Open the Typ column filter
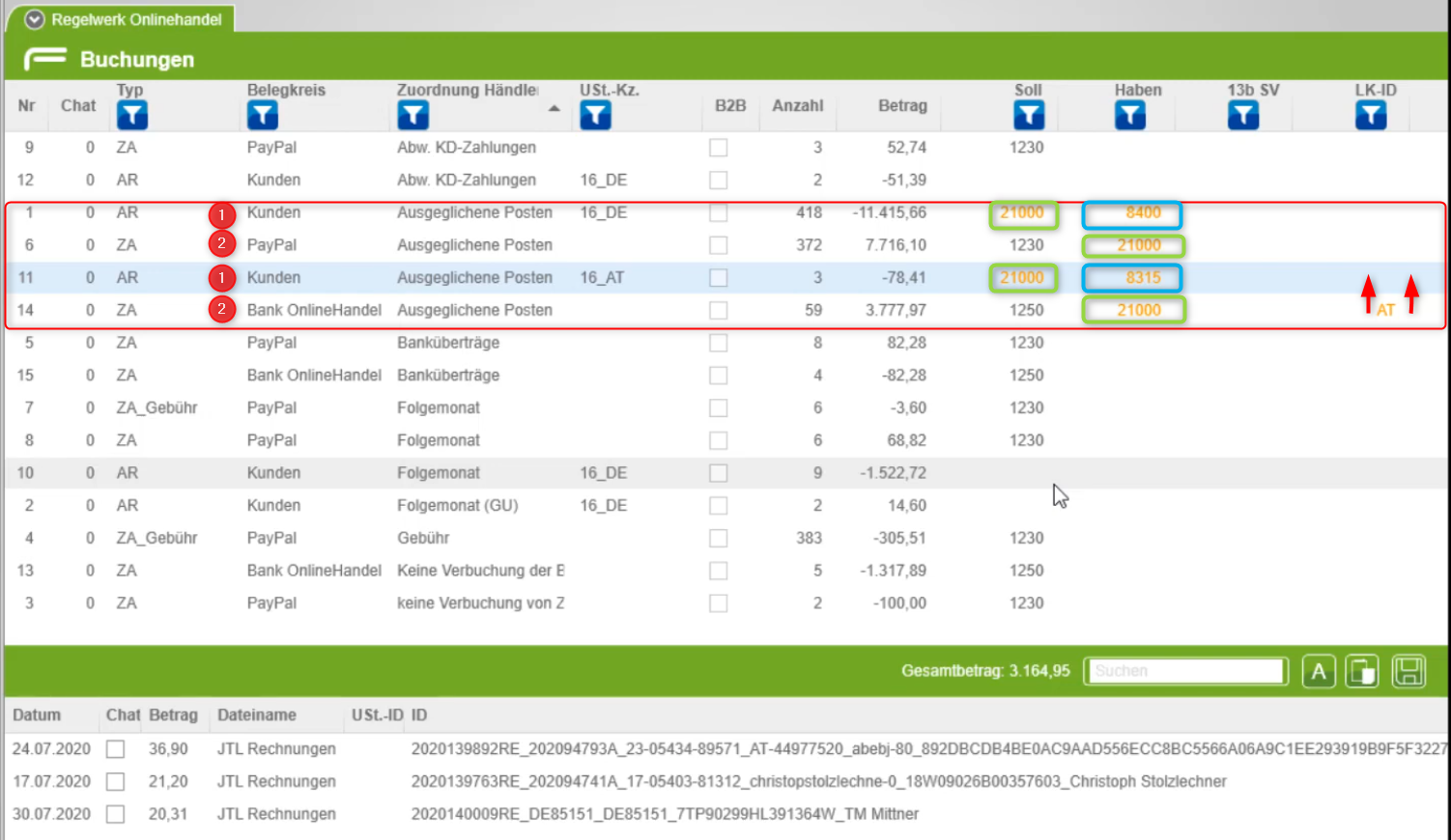This screenshot has height=840, width=1451. (131, 116)
